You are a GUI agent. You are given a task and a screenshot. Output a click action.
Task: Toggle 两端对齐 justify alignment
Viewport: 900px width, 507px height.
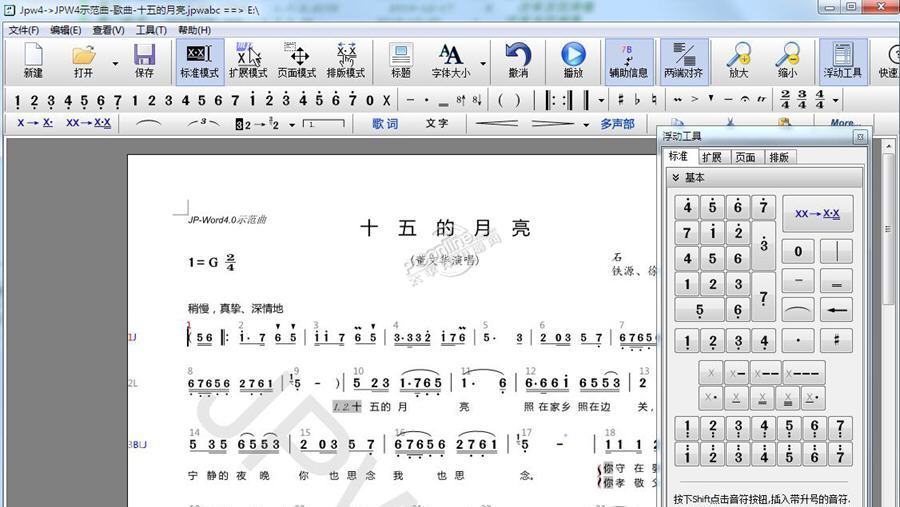pyautogui.click(x=684, y=61)
